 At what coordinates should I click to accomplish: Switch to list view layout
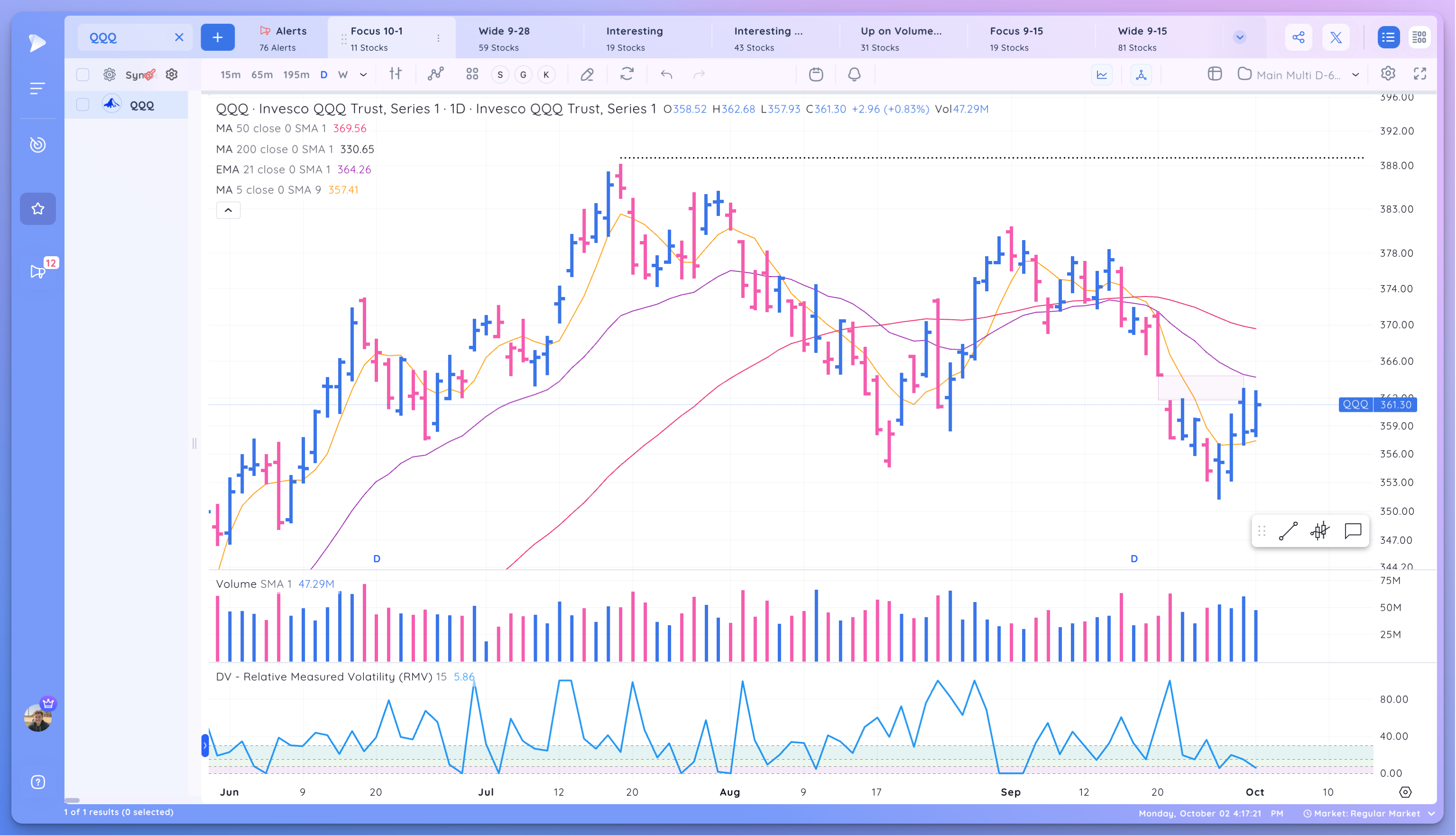1388,37
